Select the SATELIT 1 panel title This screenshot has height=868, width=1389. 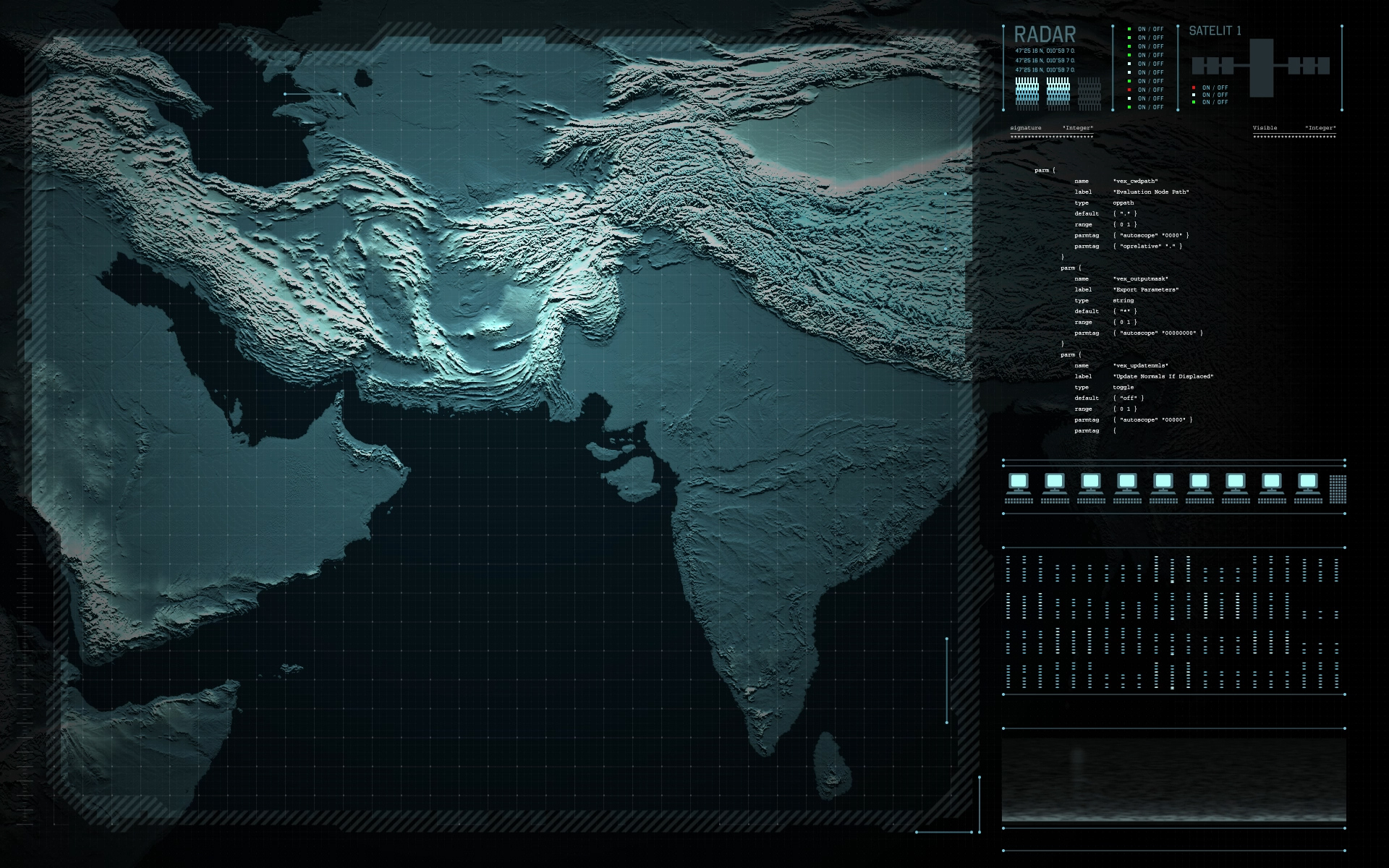(1215, 30)
